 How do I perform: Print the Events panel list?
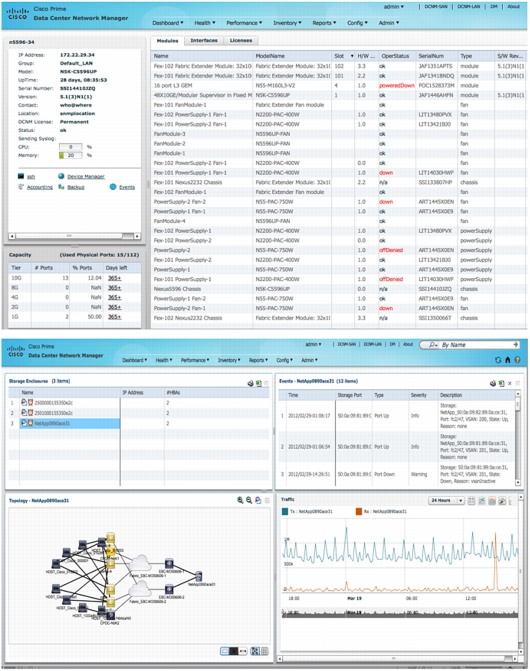493,383
